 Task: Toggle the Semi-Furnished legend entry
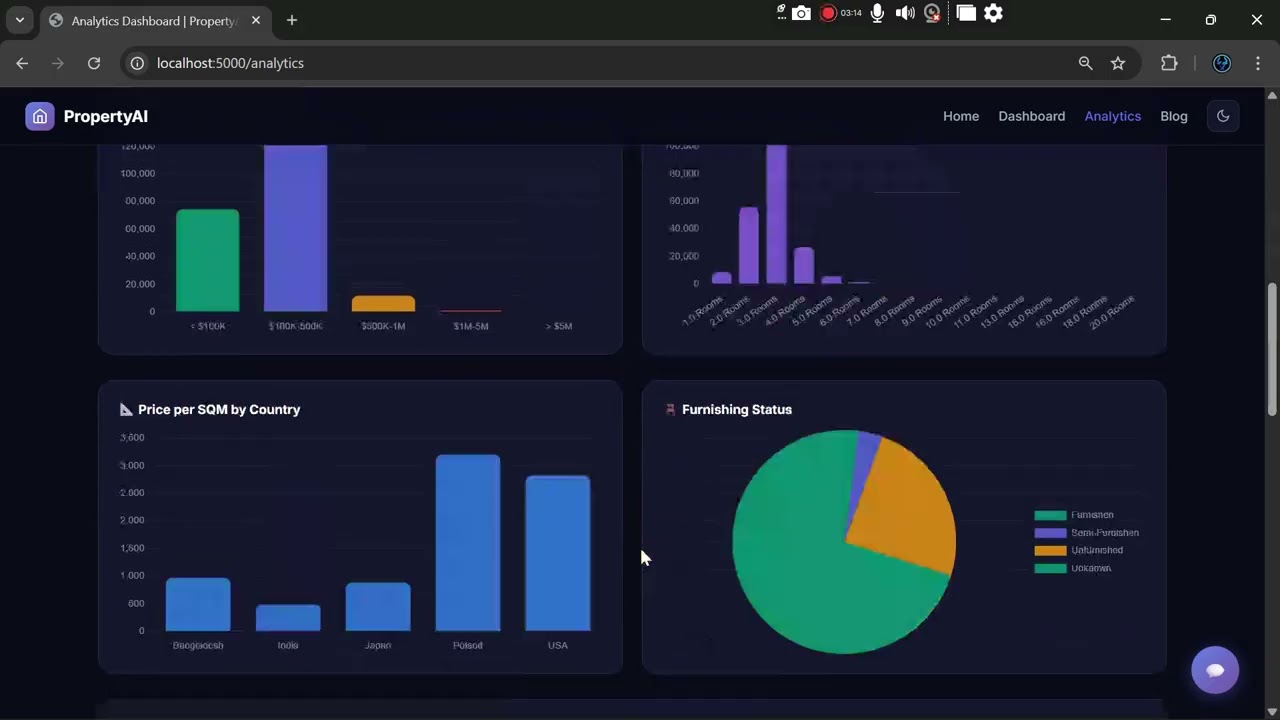tap(1086, 533)
